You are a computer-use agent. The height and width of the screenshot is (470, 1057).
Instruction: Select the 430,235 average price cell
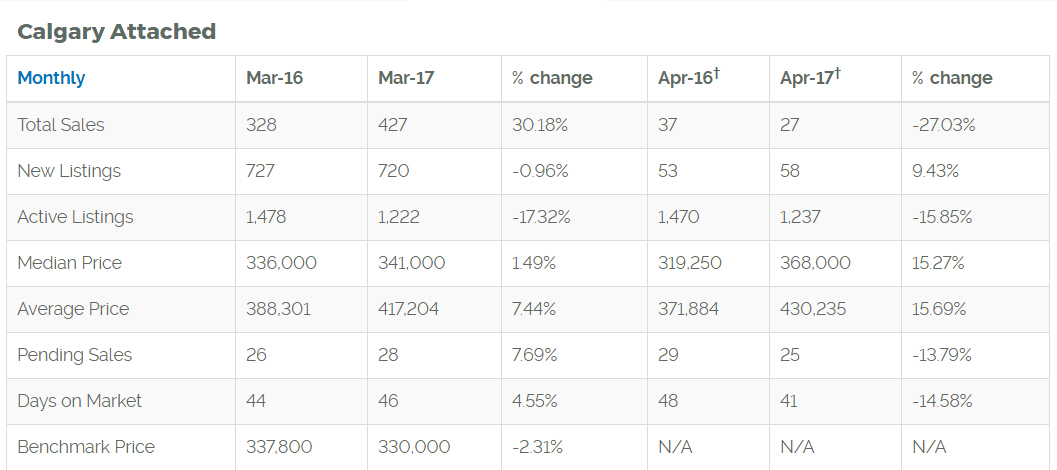(813, 309)
